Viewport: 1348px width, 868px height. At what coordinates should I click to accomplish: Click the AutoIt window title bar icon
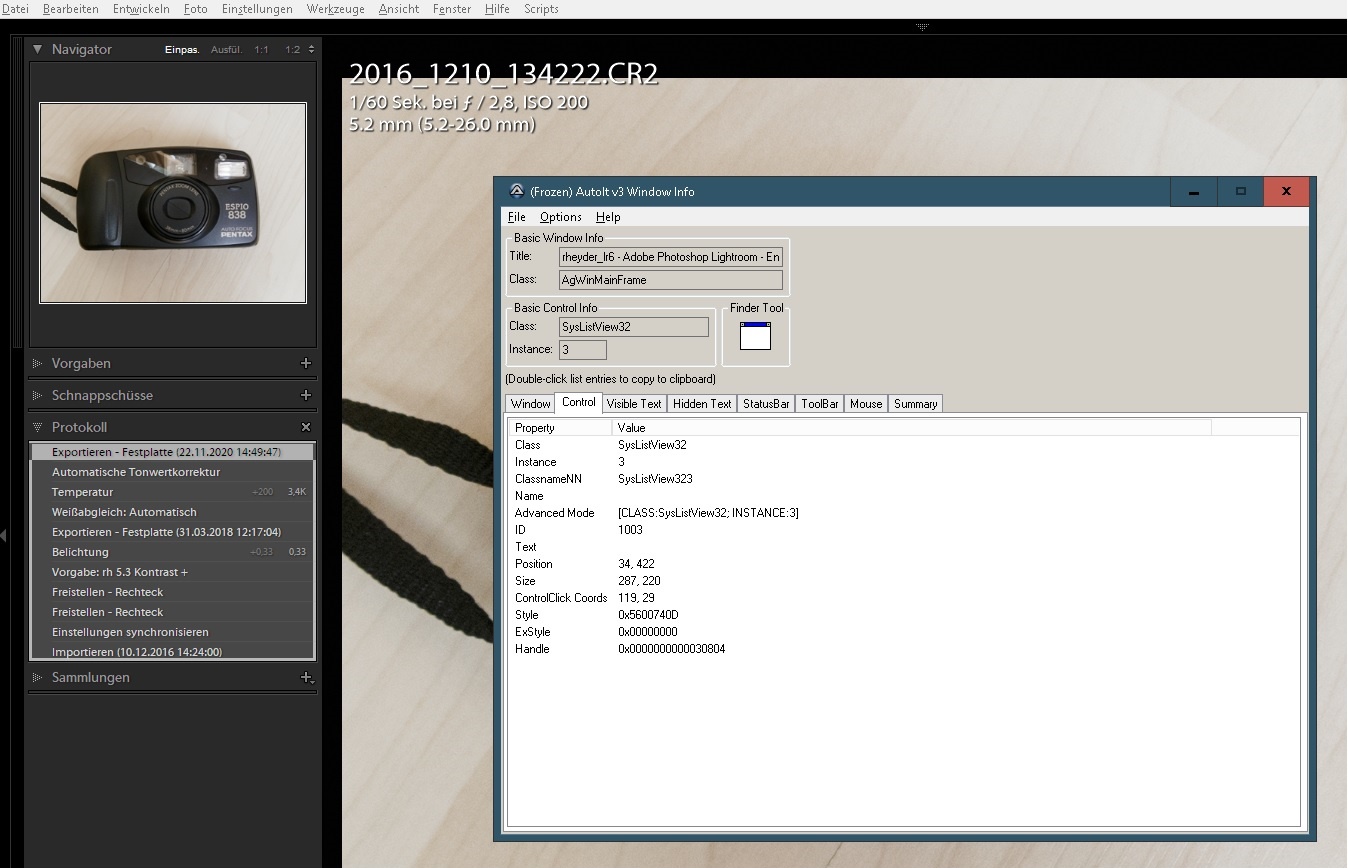point(516,191)
